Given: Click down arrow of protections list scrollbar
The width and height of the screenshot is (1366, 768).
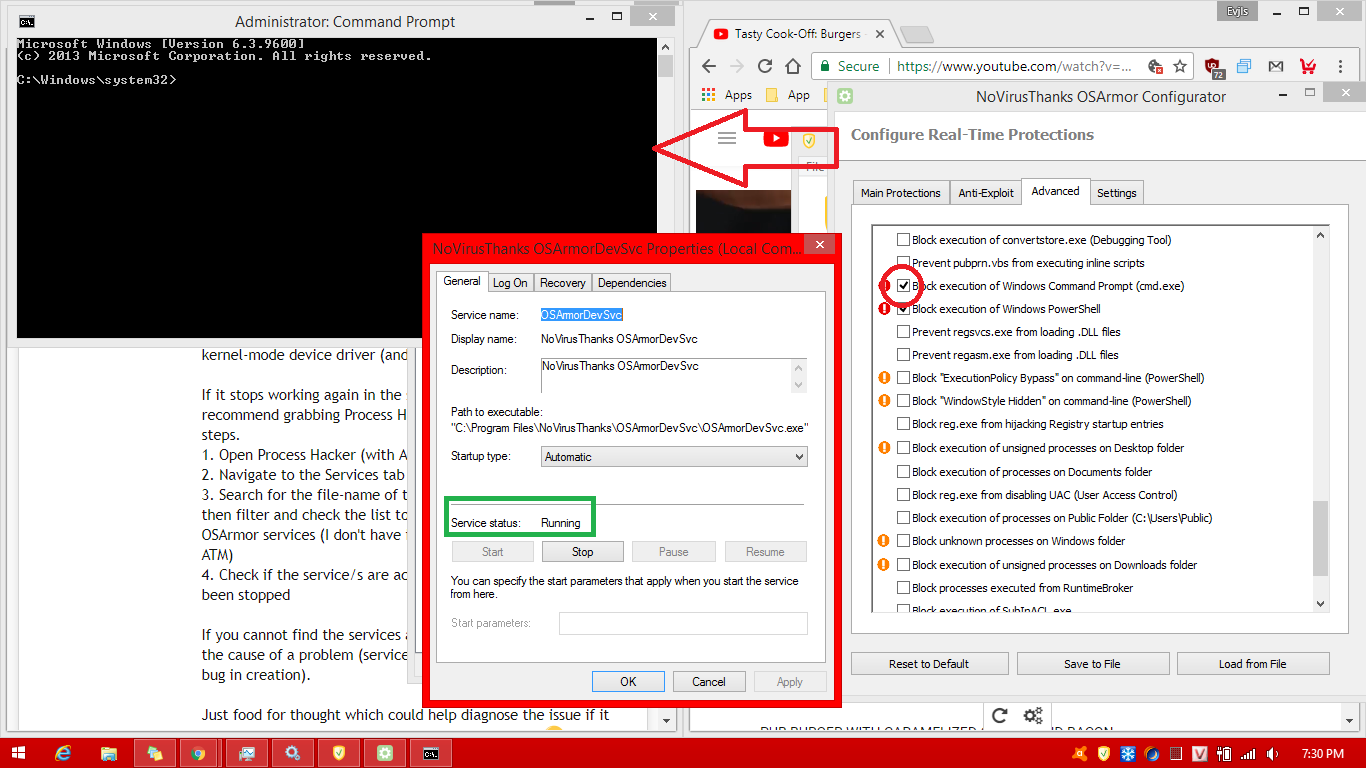Looking at the screenshot, I should [1320, 603].
